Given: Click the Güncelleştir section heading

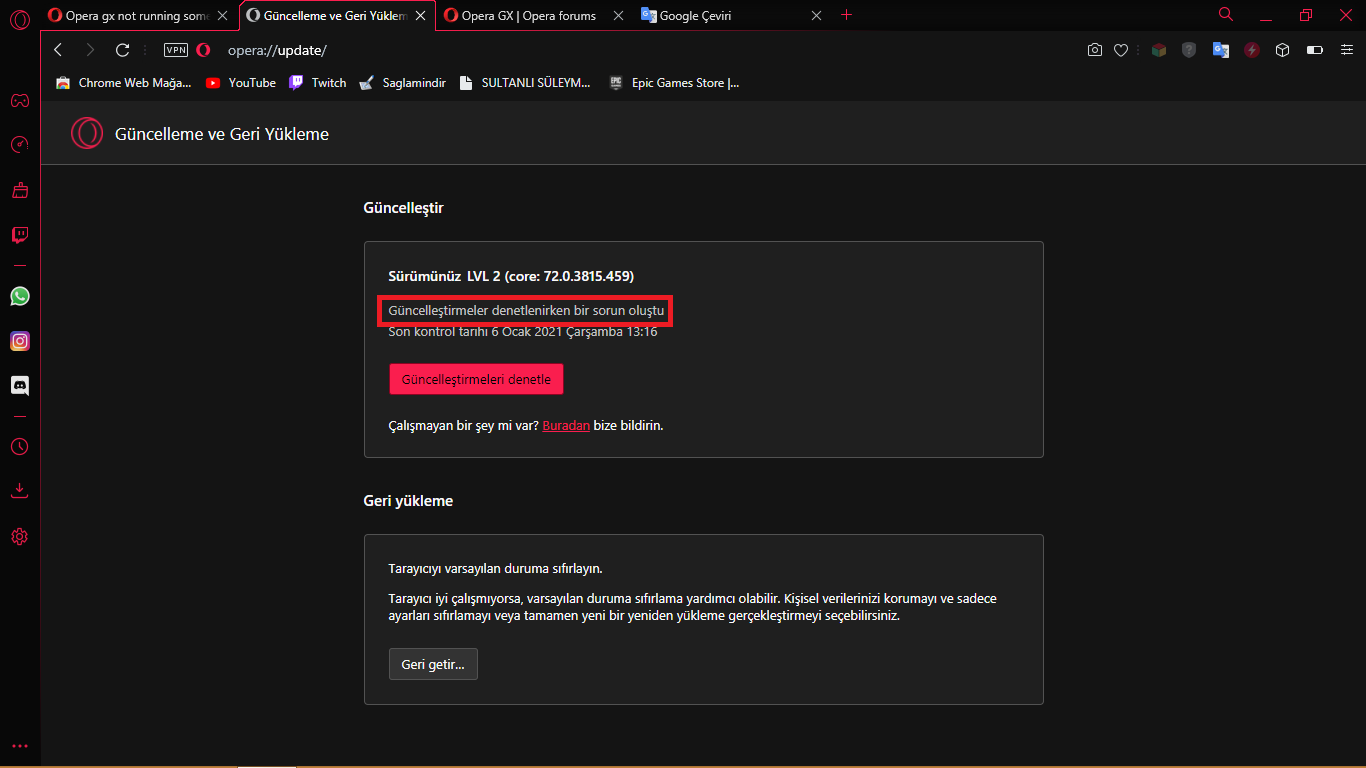Looking at the screenshot, I should coord(403,208).
